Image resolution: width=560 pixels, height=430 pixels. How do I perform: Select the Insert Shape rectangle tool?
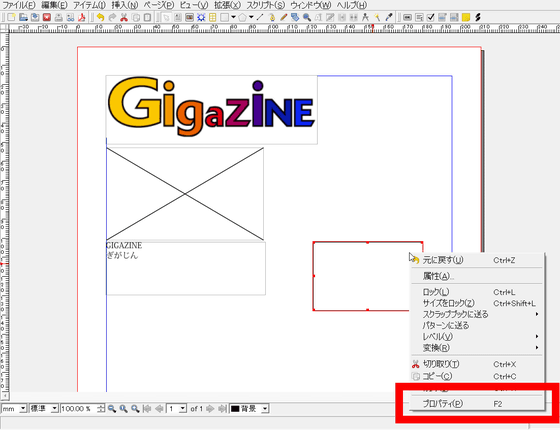(225, 17)
